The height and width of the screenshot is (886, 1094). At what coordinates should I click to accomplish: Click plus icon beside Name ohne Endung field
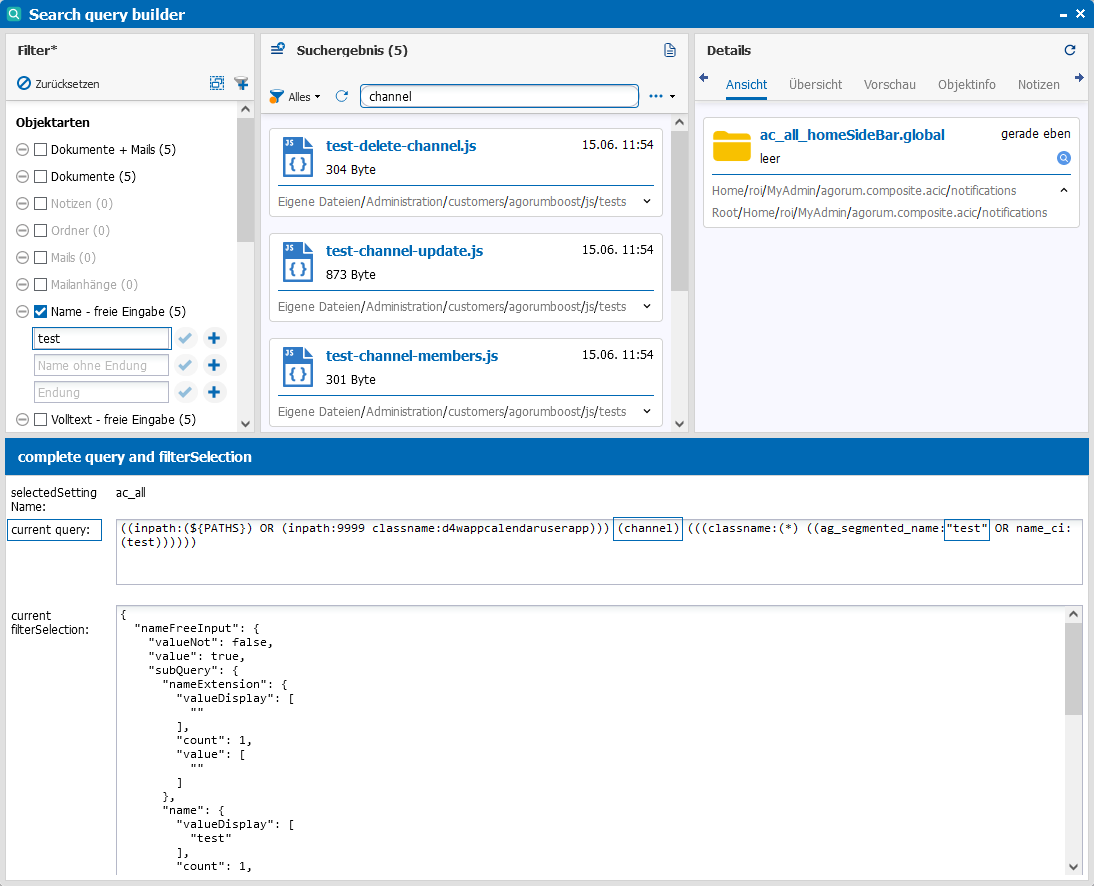pyautogui.click(x=214, y=365)
